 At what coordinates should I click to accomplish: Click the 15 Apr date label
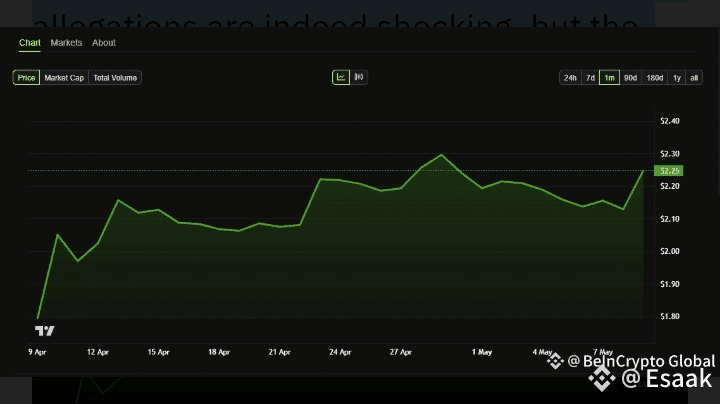click(158, 352)
